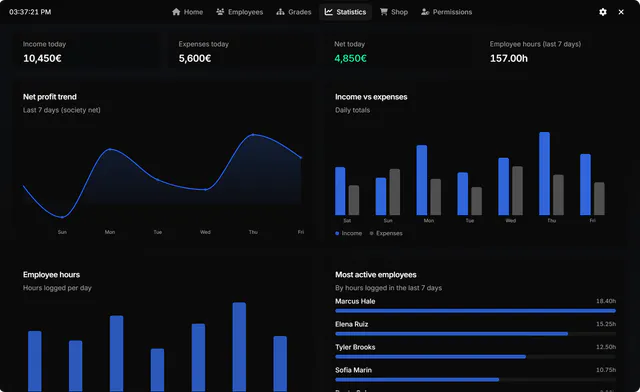Click the 157.00h employee hours value
Image resolution: width=640 pixels, height=392 pixels.
[509, 58]
